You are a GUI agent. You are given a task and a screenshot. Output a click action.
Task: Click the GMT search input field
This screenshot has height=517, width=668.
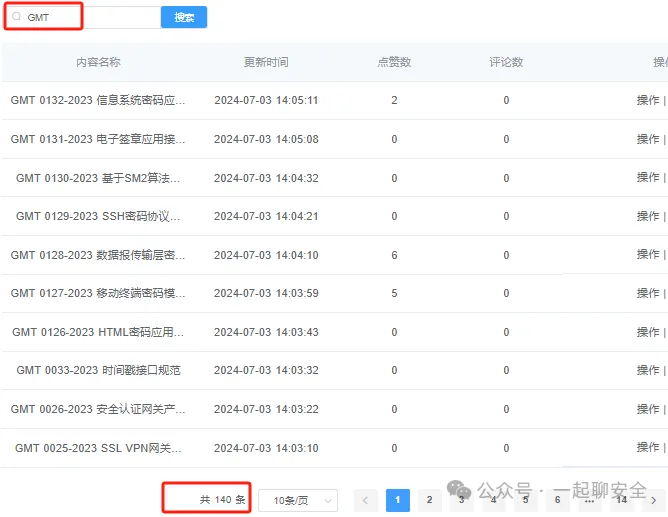(x=90, y=17)
